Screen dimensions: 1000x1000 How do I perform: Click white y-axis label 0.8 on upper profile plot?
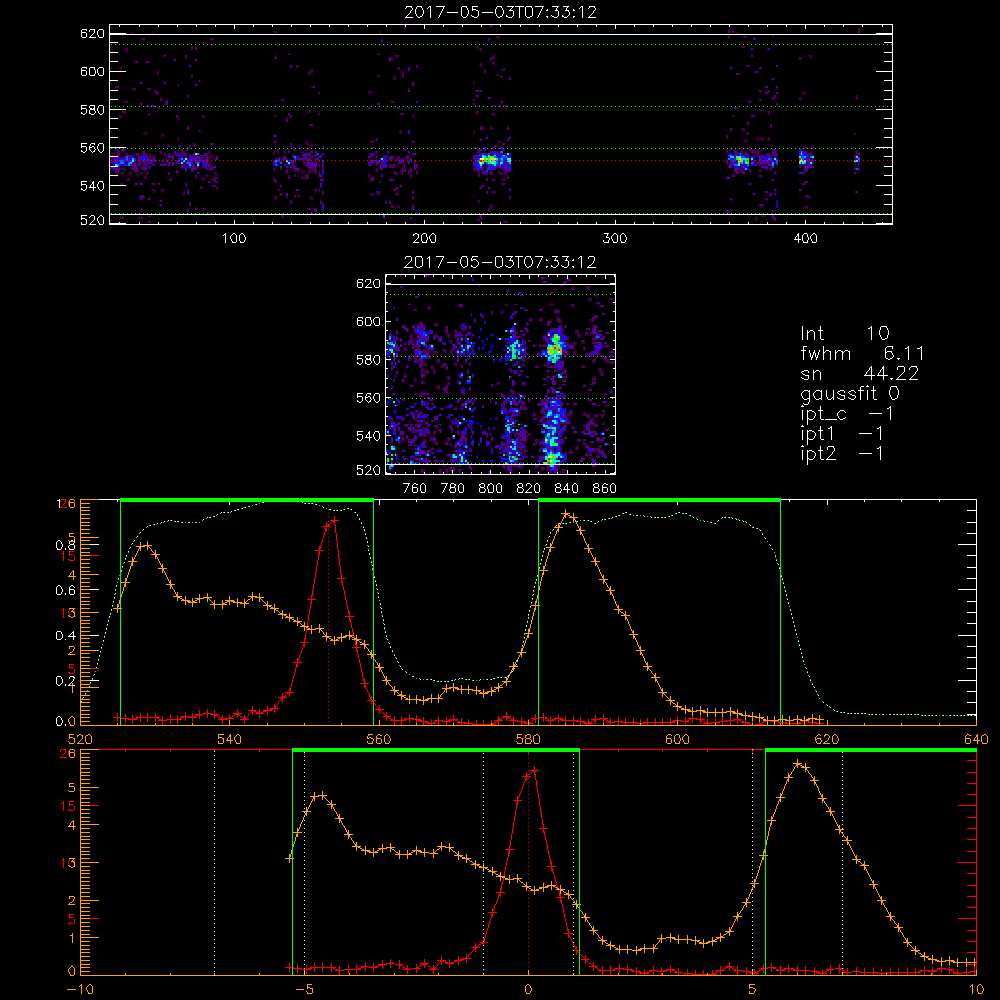pos(65,545)
